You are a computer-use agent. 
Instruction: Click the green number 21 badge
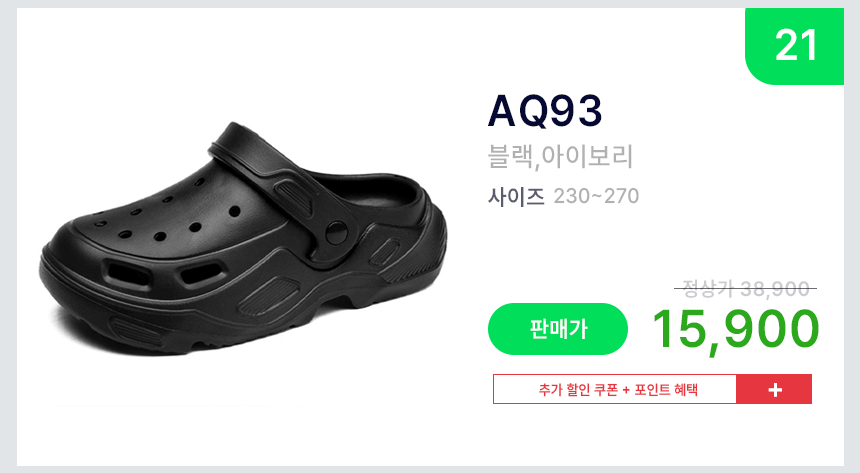tap(794, 46)
